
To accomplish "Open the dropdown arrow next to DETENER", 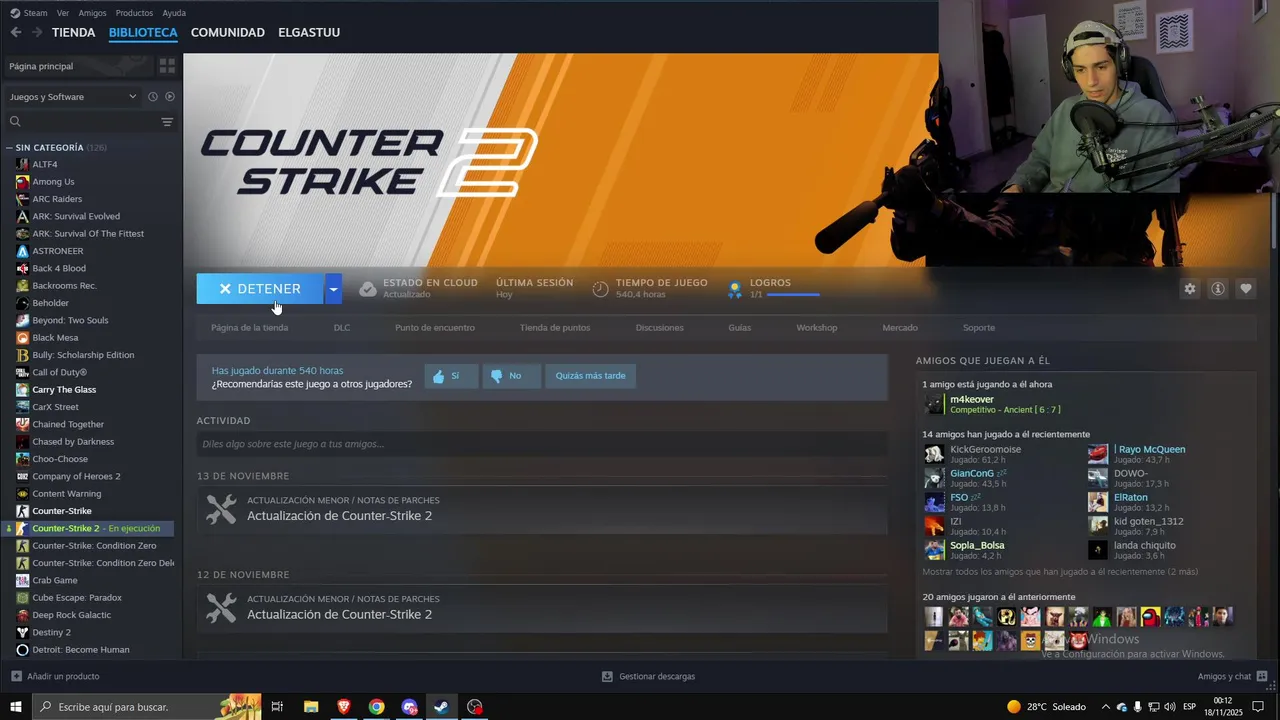I will point(333,289).
